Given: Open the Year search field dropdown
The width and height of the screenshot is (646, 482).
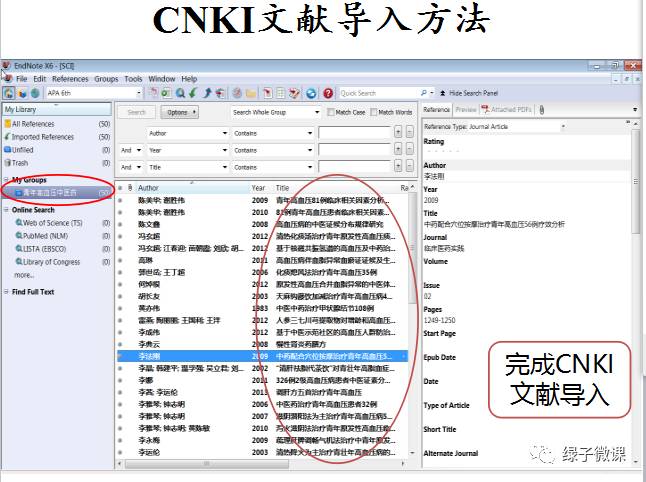Looking at the screenshot, I should point(188,150).
